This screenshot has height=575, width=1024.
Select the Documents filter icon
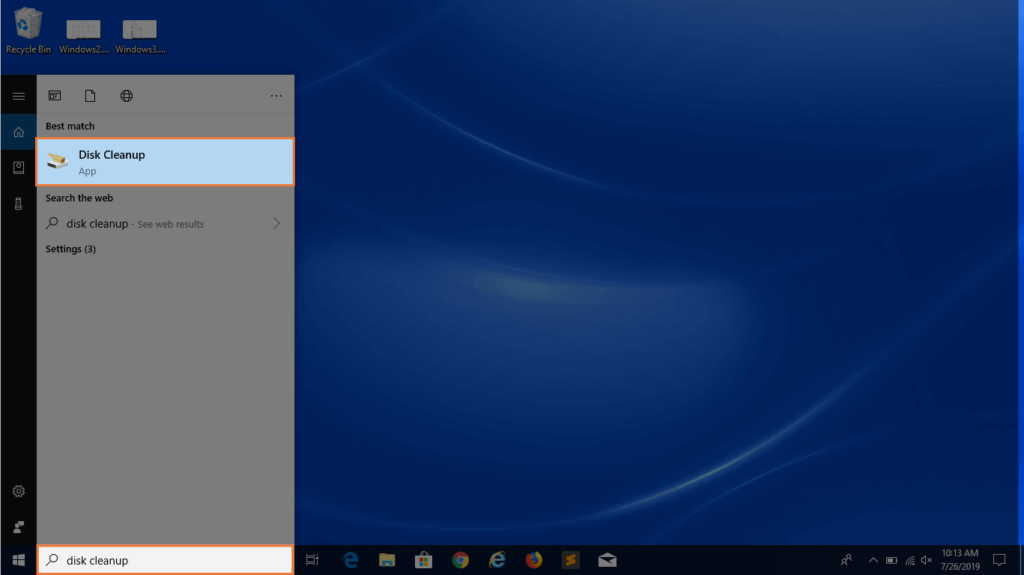click(x=90, y=96)
